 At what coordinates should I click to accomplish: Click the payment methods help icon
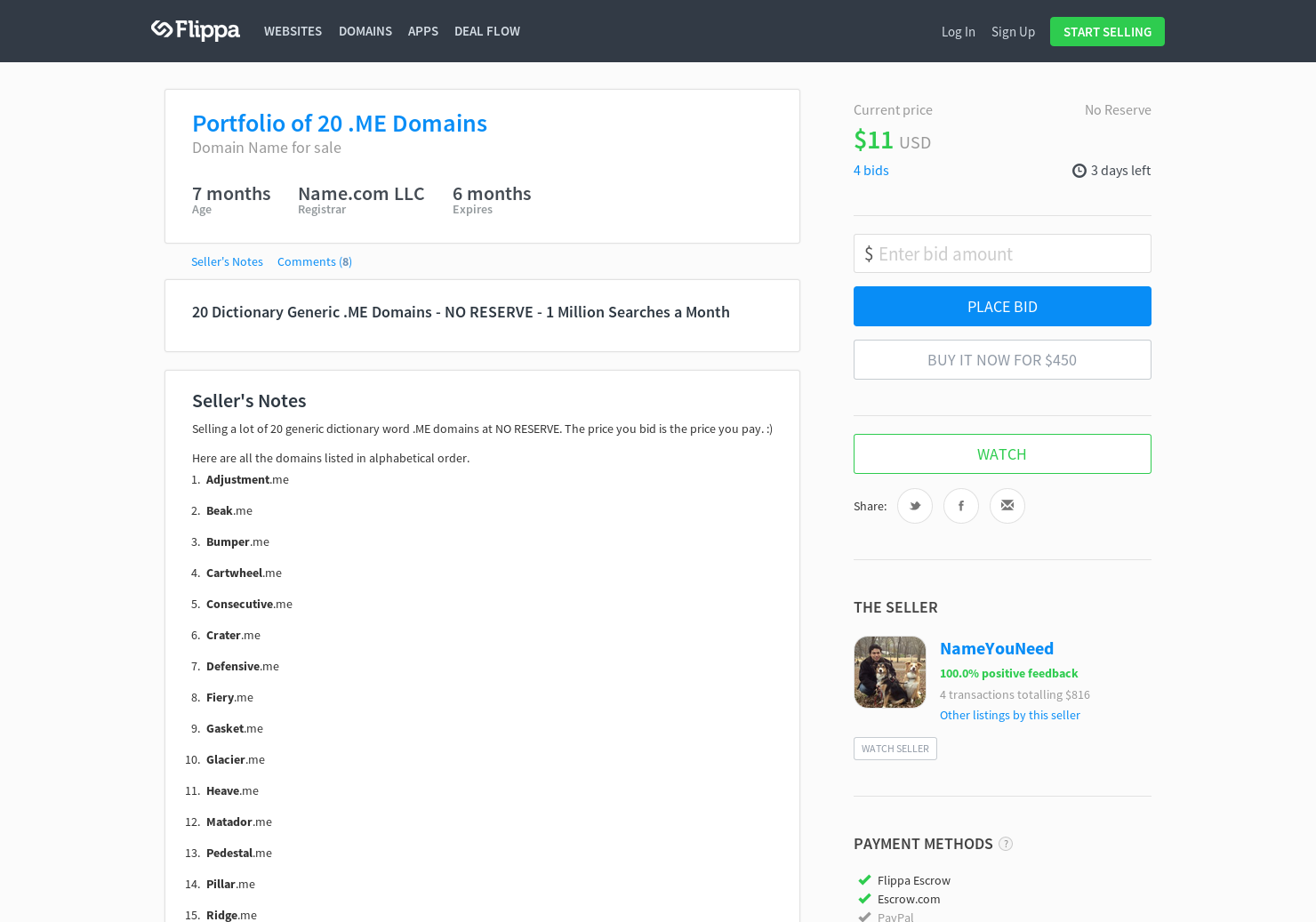[x=1006, y=844]
